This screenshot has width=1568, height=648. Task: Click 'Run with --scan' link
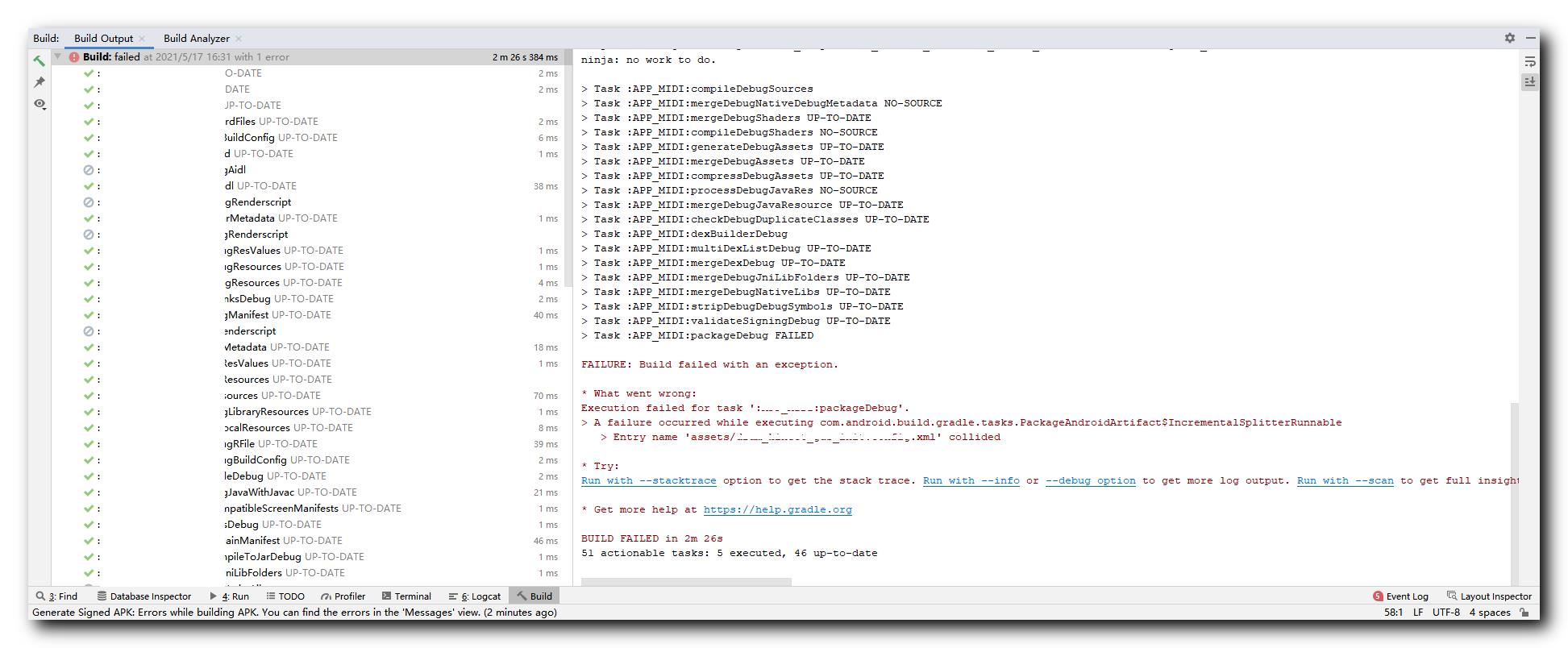[x=1345, y=480]
